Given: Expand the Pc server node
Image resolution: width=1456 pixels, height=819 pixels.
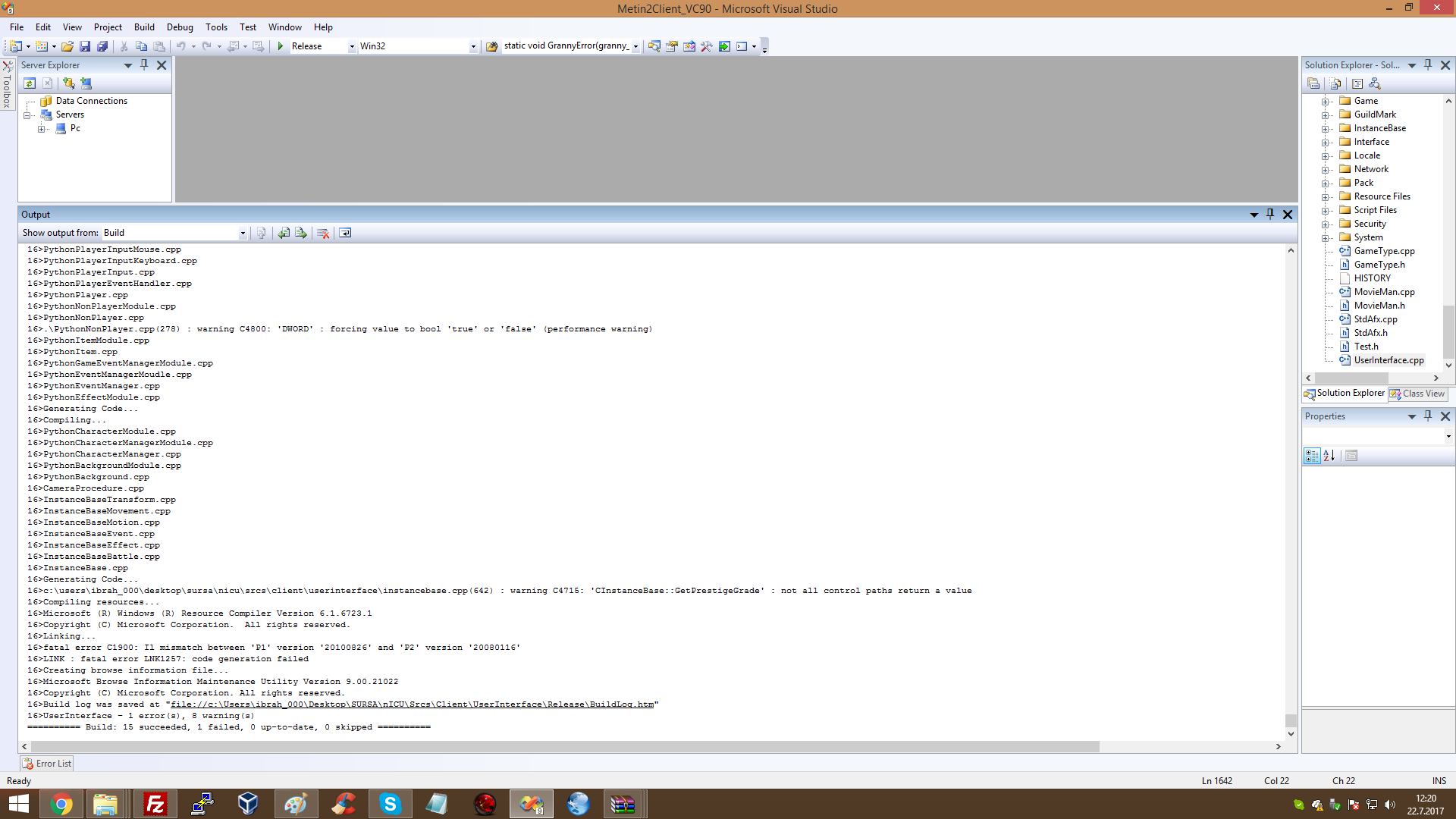Looking at the screenshot, I should pos(41,129).
